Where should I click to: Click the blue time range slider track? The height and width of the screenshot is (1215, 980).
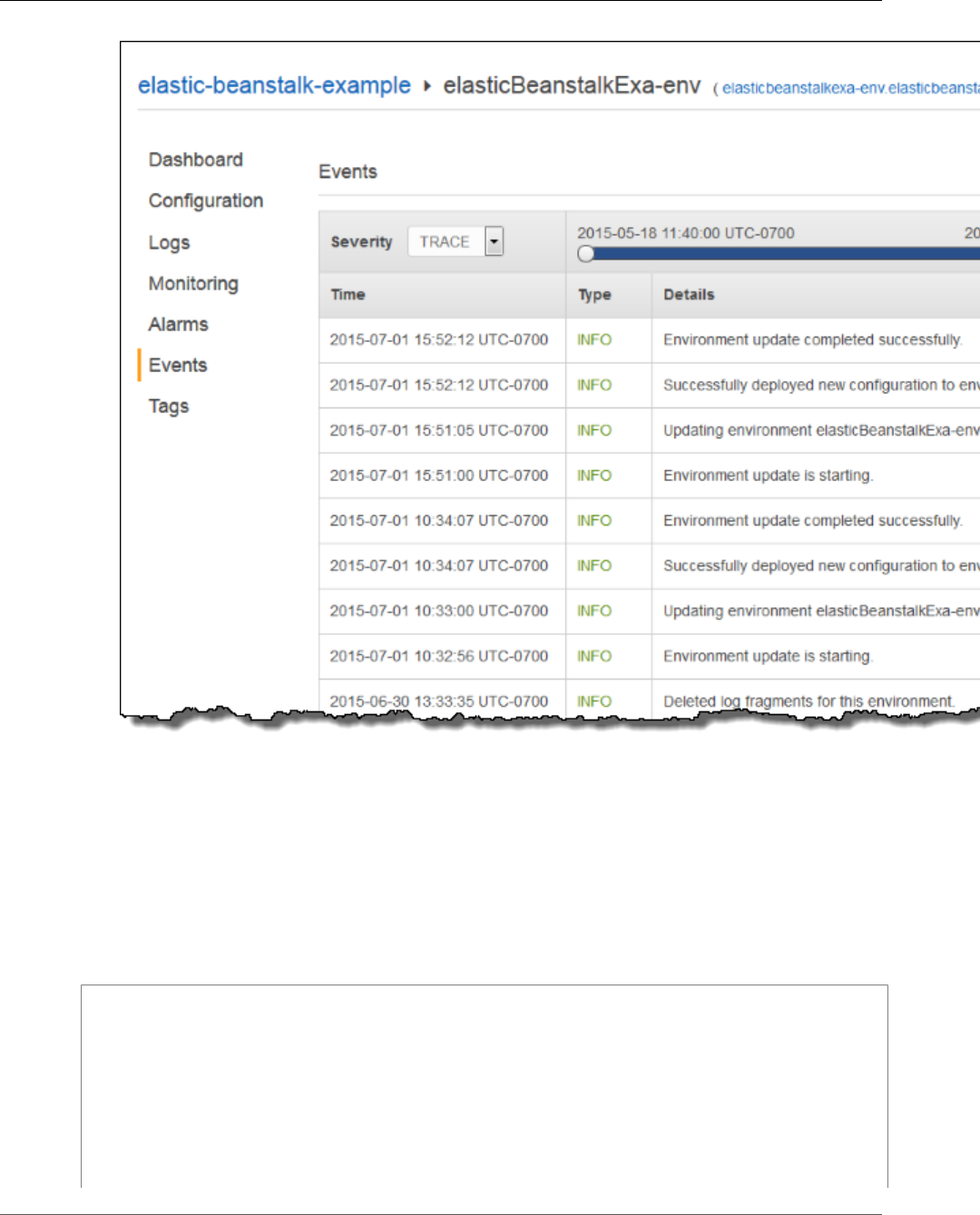(788, 254)
